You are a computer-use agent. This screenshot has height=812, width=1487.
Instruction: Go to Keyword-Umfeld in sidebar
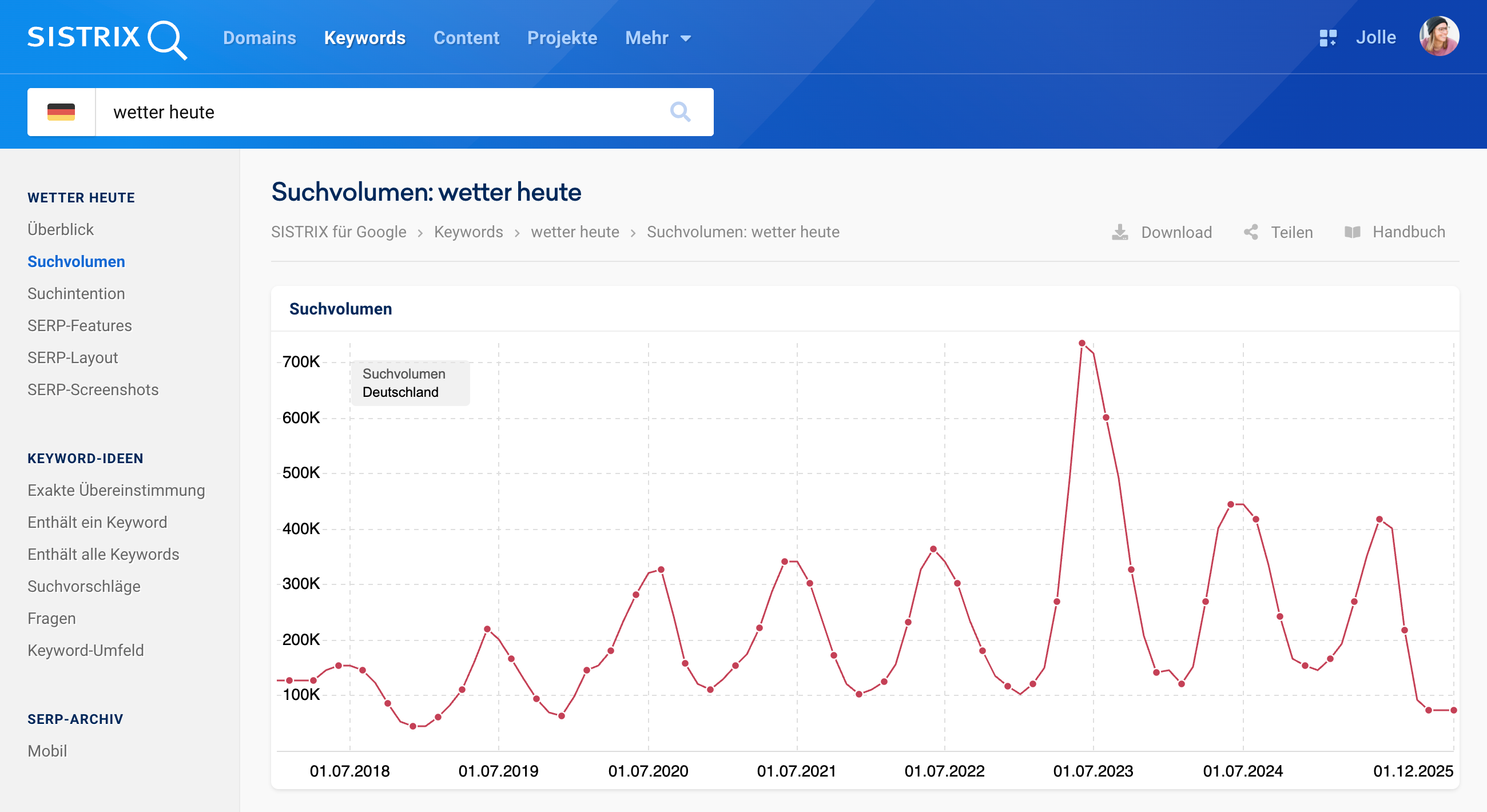pyautogui.click(x=85, y=650)
